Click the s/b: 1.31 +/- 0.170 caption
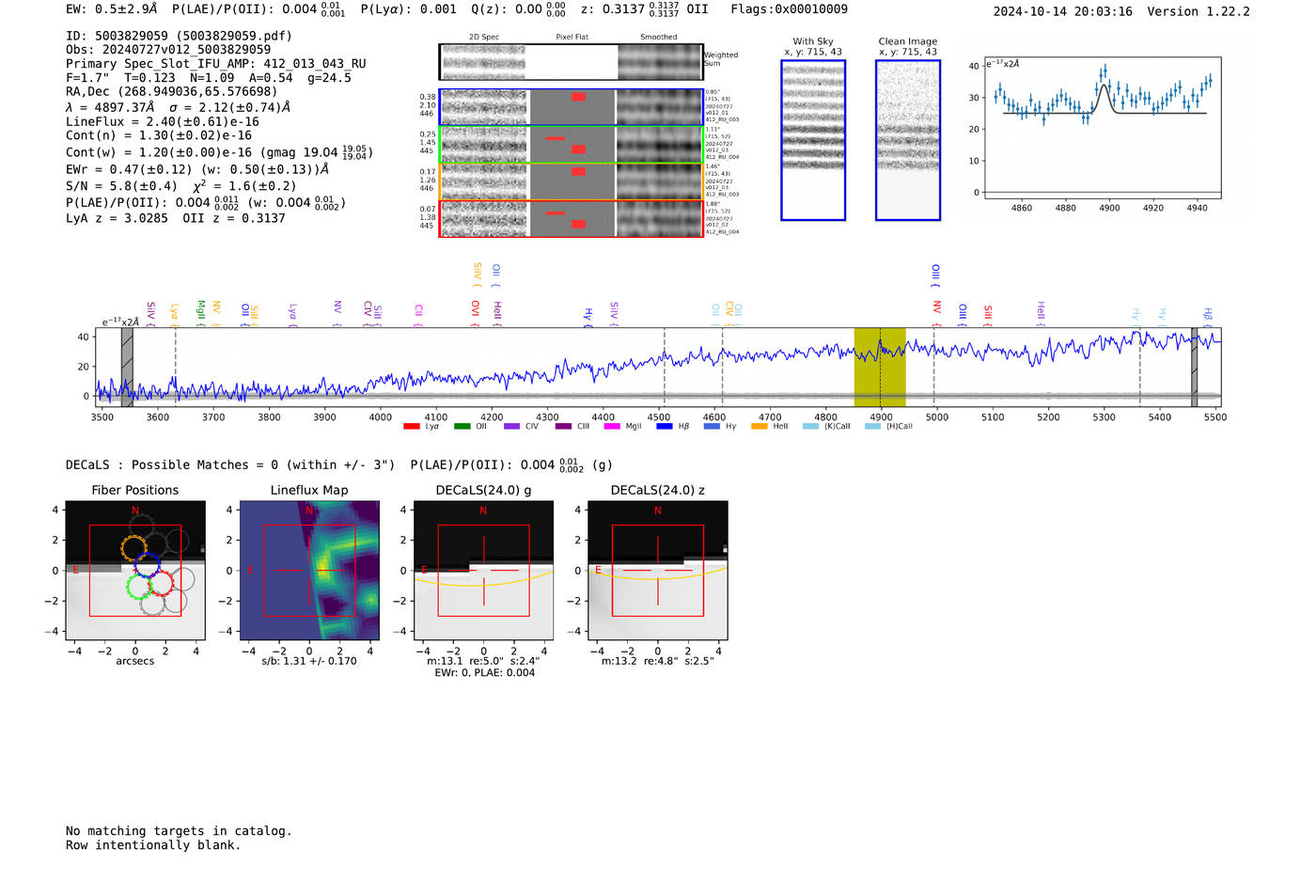The width and height of the screenshot is (1316, 896). click(309, 661)
